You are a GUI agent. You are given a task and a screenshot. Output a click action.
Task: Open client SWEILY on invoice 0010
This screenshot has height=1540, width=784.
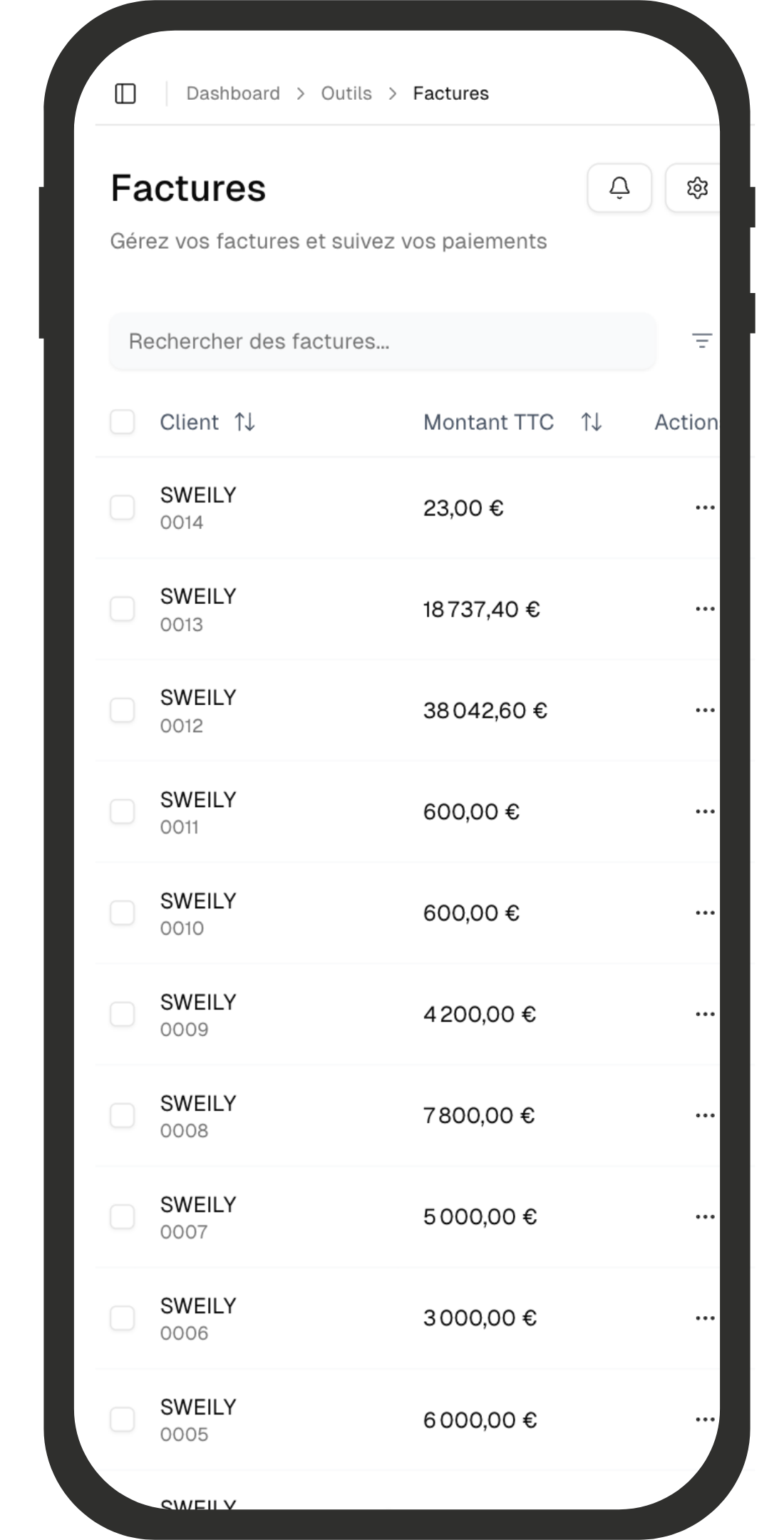pos(197,900)
